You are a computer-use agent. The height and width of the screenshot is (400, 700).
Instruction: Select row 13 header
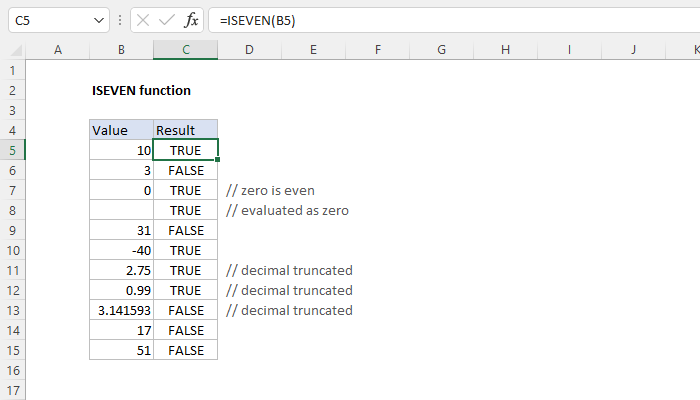click(12, 310)
